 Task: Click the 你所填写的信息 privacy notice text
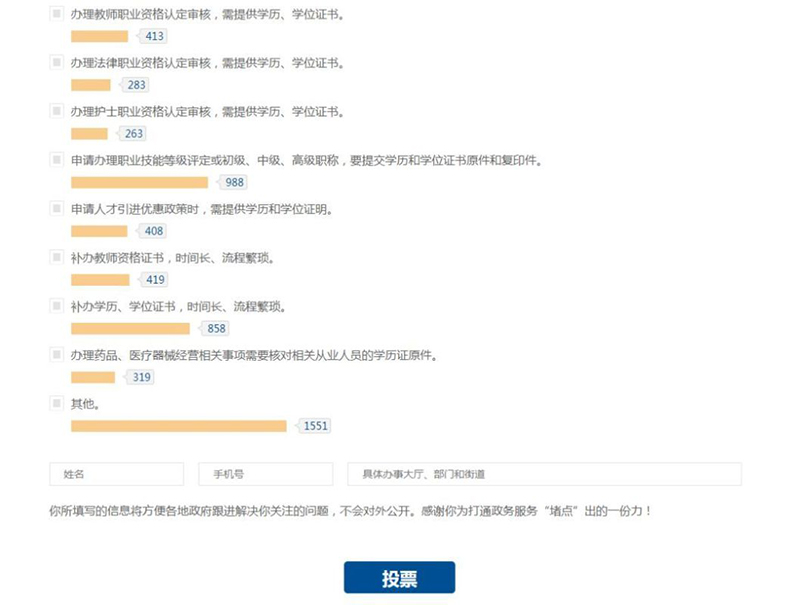coord(351,511)
